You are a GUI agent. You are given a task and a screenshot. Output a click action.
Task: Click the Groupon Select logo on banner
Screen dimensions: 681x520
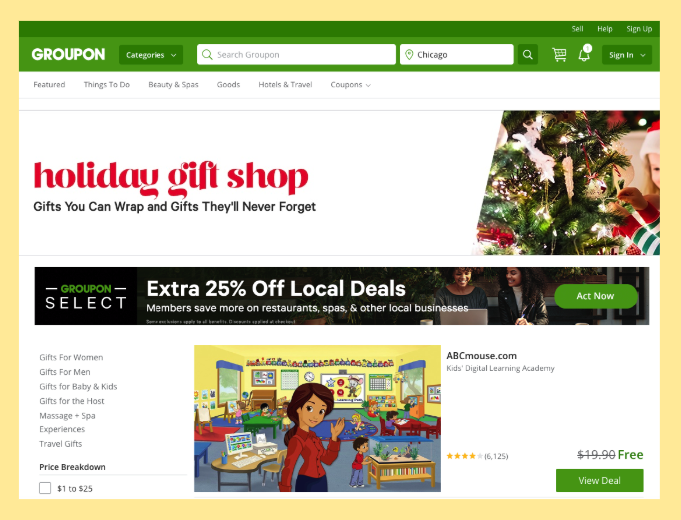click(x=86, y=296)
